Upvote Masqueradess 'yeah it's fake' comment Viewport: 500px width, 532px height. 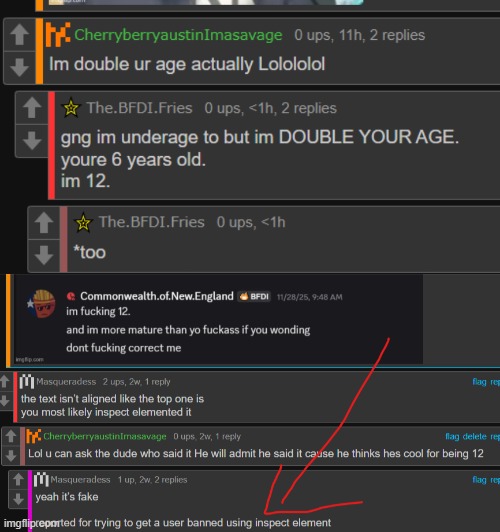coord(18,479)
